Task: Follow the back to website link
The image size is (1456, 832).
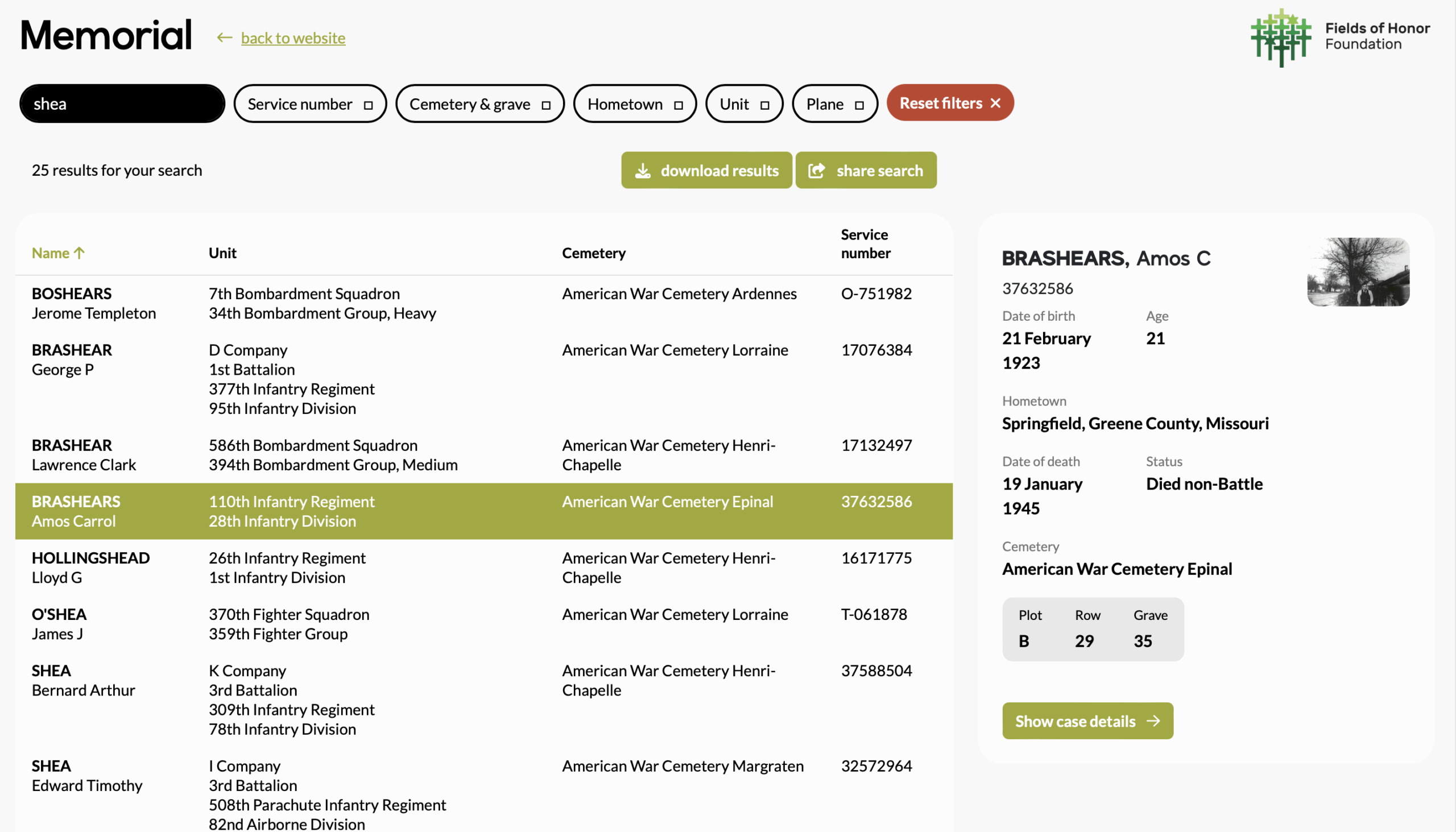Action: 292,38
